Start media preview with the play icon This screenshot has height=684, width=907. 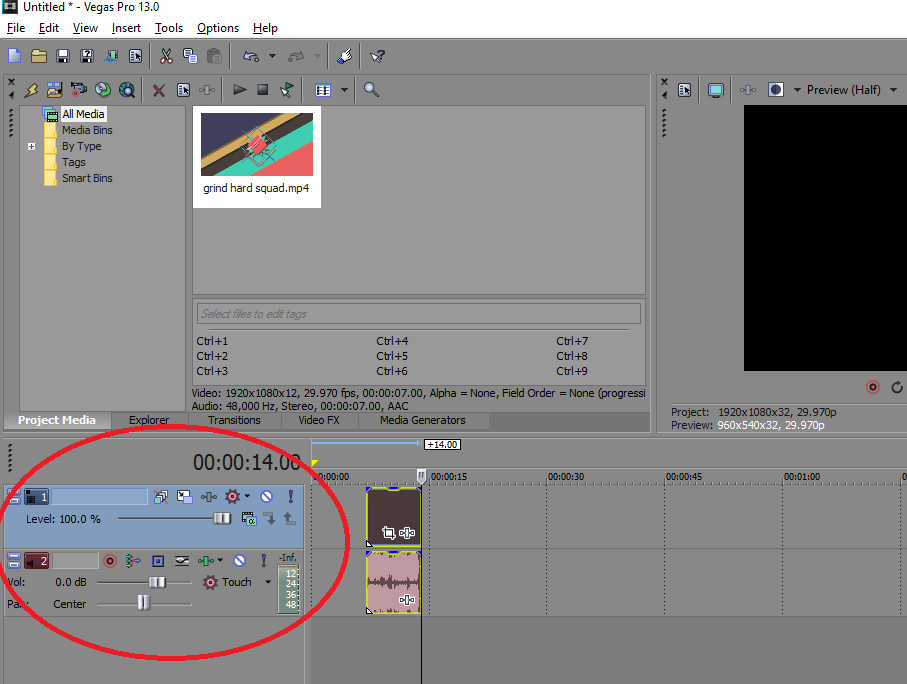coord(238,90)
